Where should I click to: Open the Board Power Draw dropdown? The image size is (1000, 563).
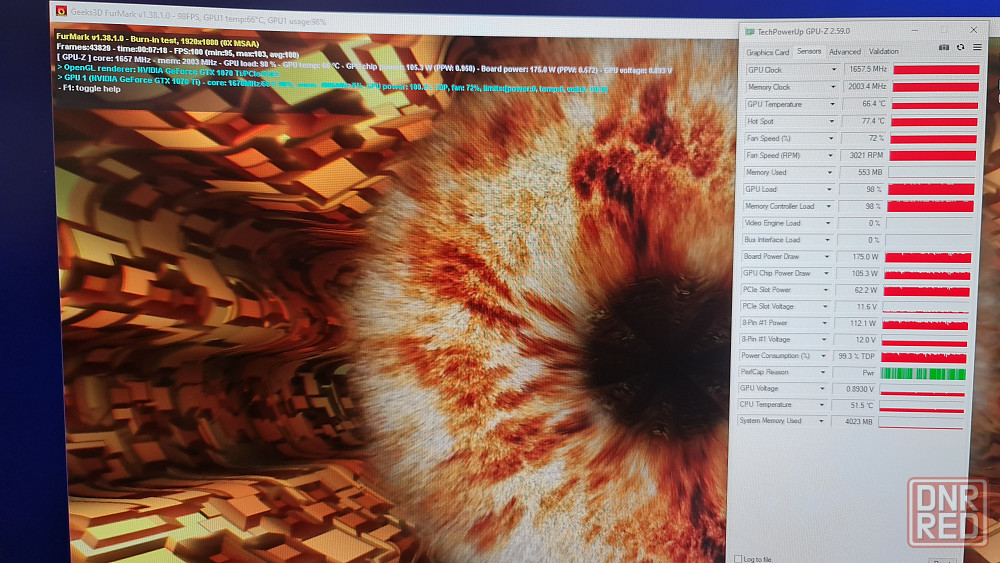click(826, 256)
